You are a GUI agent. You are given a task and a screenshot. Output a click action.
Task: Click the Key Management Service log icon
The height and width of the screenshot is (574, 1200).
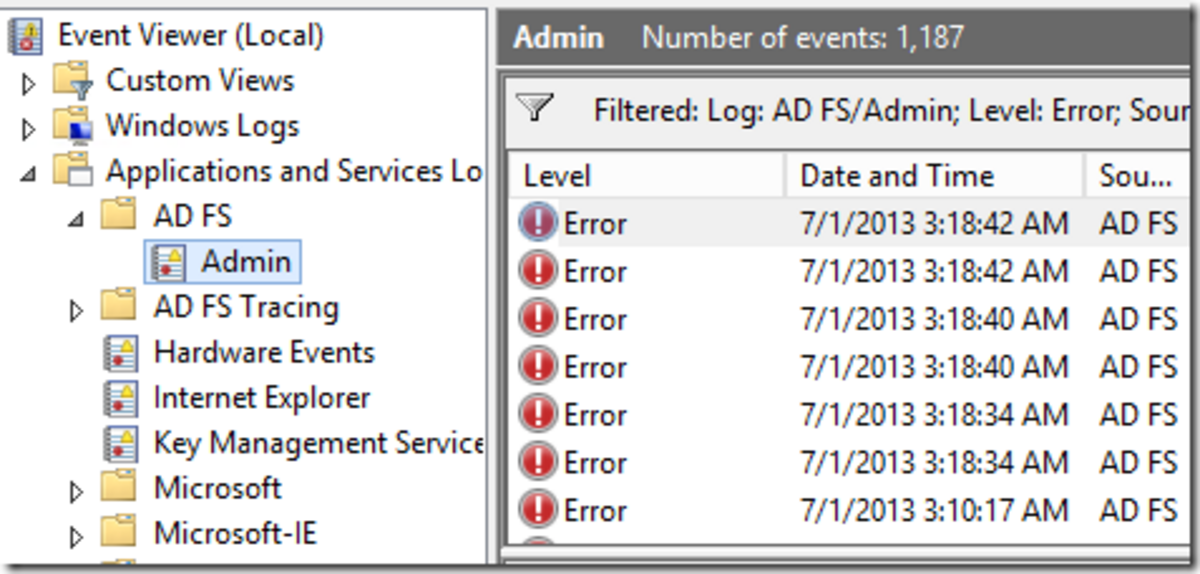[x=120, y=443]
